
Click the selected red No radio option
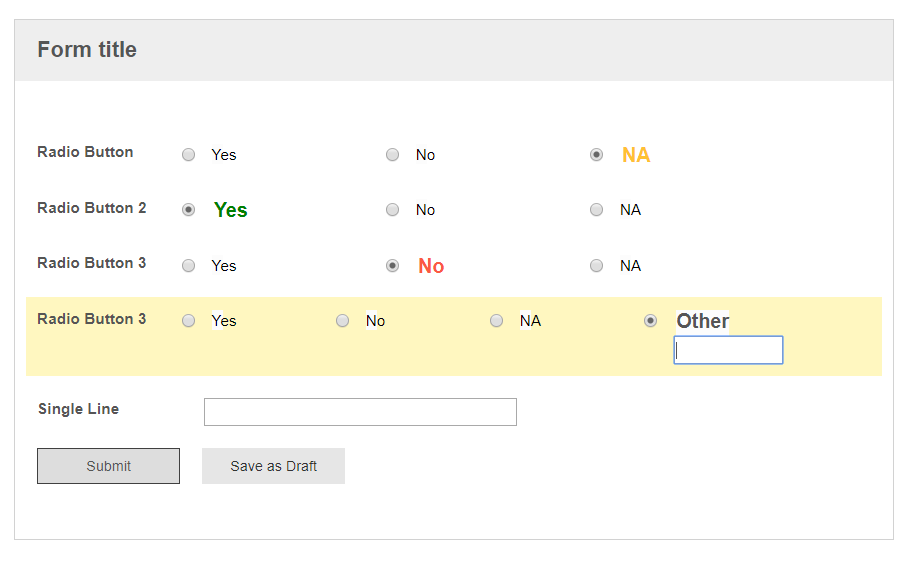[x=393, y=266]
